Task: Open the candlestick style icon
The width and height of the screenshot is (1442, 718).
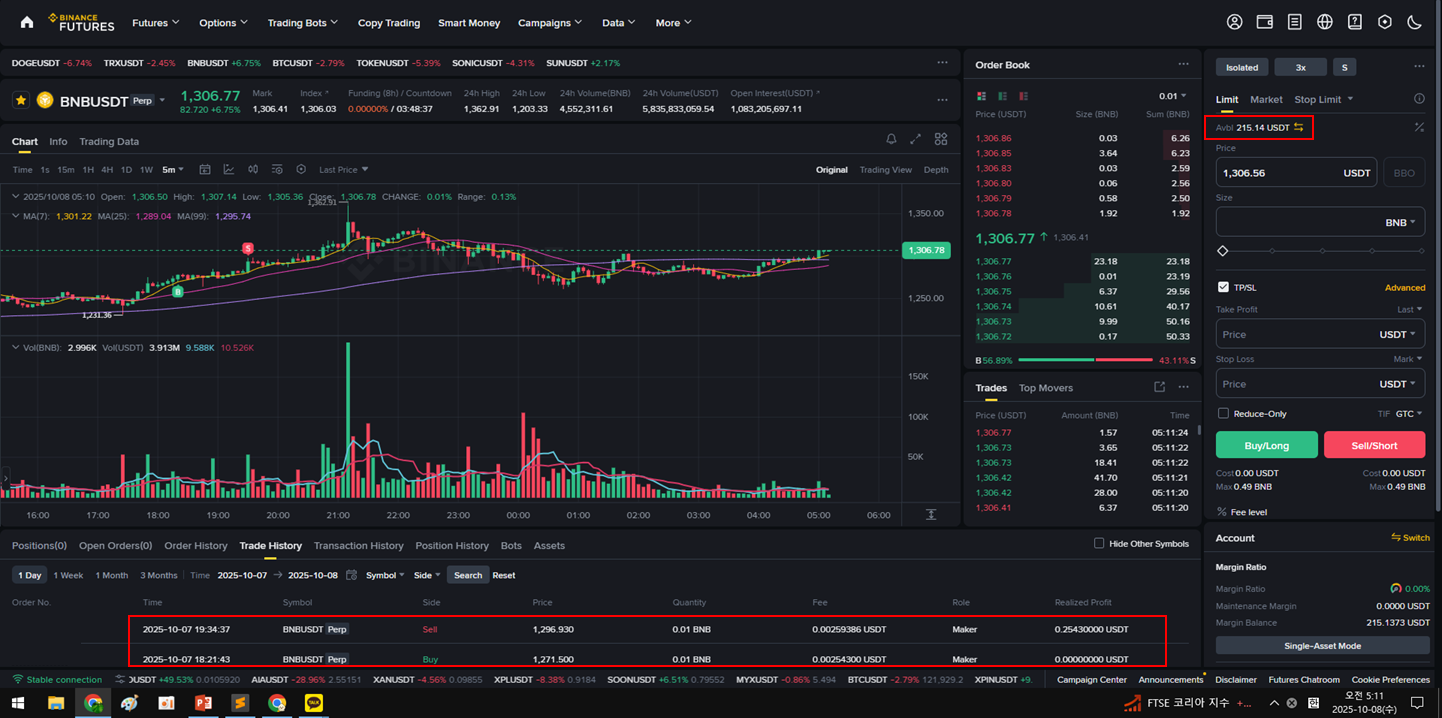Action: point(253,169)
